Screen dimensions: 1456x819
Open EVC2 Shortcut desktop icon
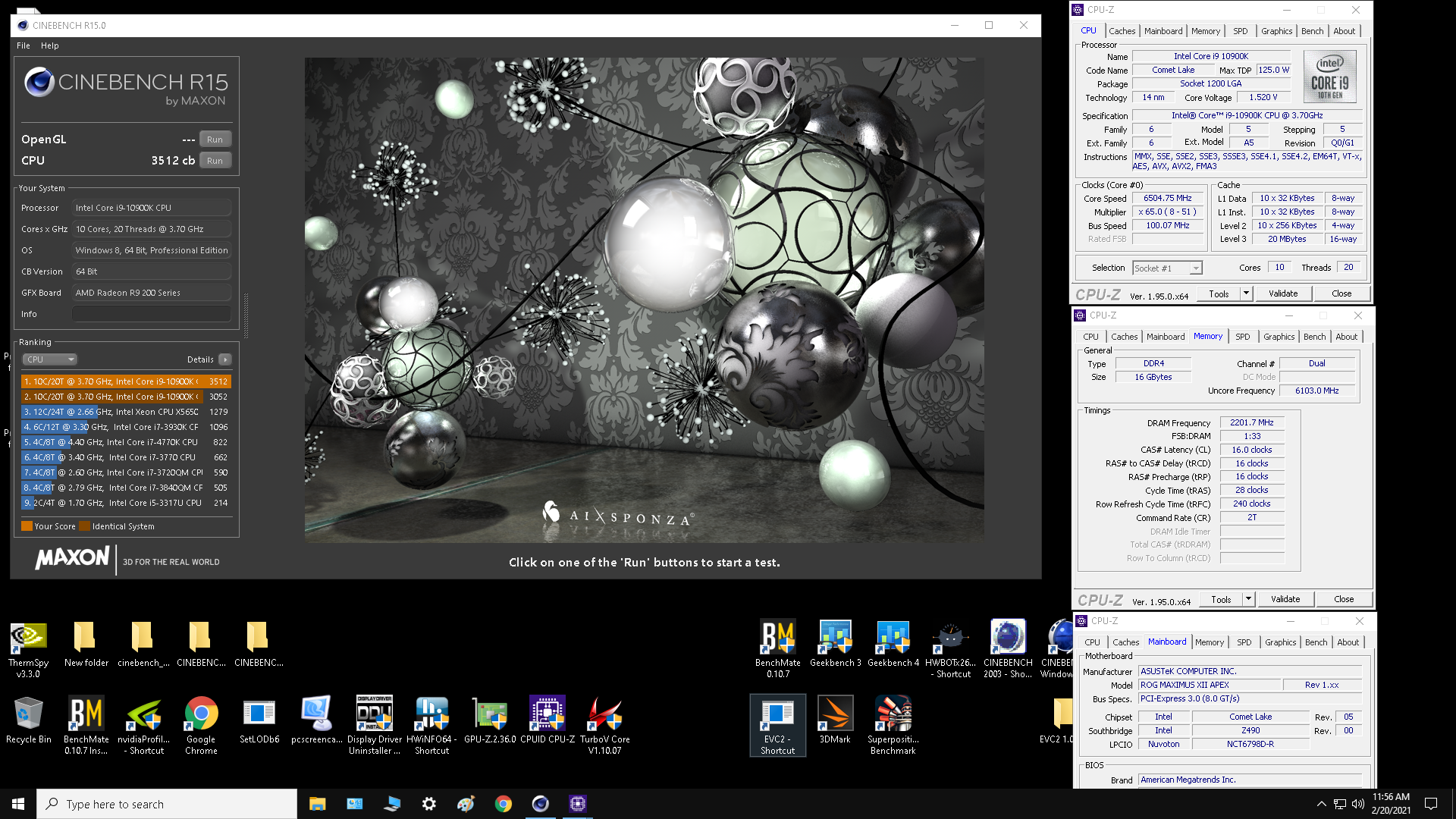(777, 726)
